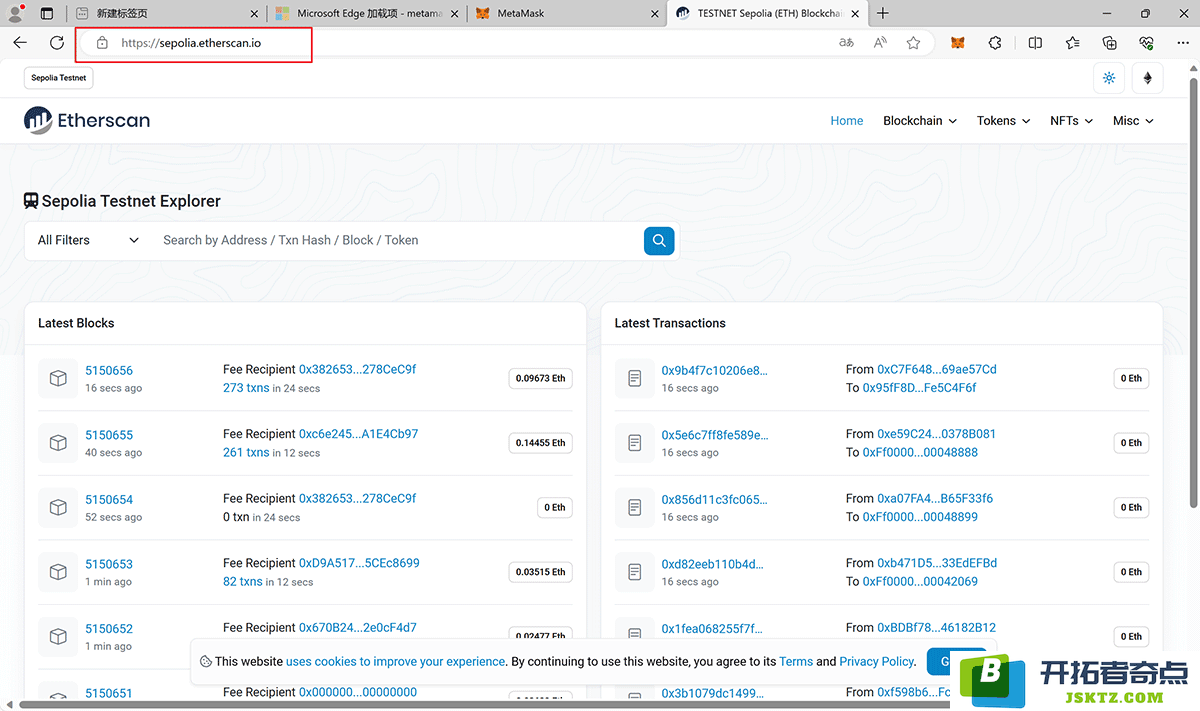Expand the Misc menu
Viewport: 1200px width, 711px height.
pos(1133,121)
